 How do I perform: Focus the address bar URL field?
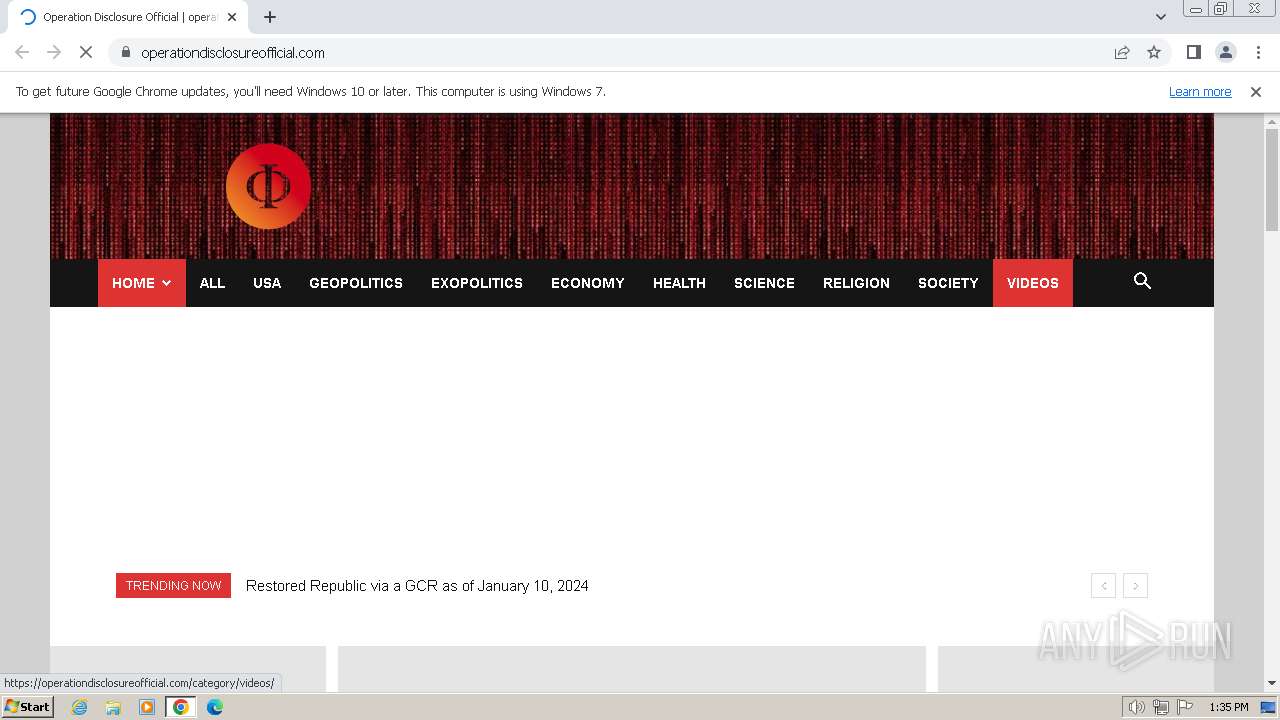tap(610, 52)
